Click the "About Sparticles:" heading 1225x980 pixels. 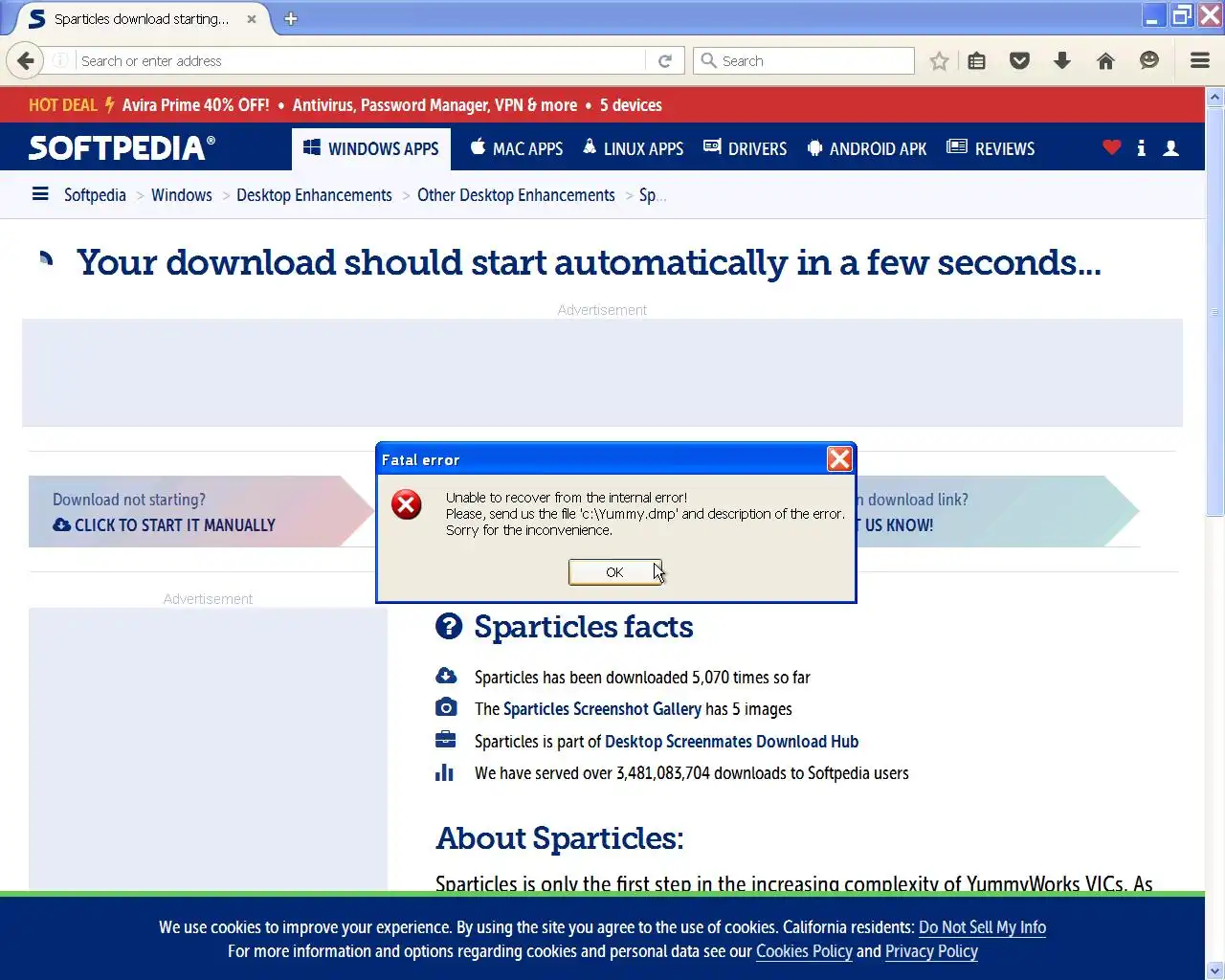pos(560,837)
